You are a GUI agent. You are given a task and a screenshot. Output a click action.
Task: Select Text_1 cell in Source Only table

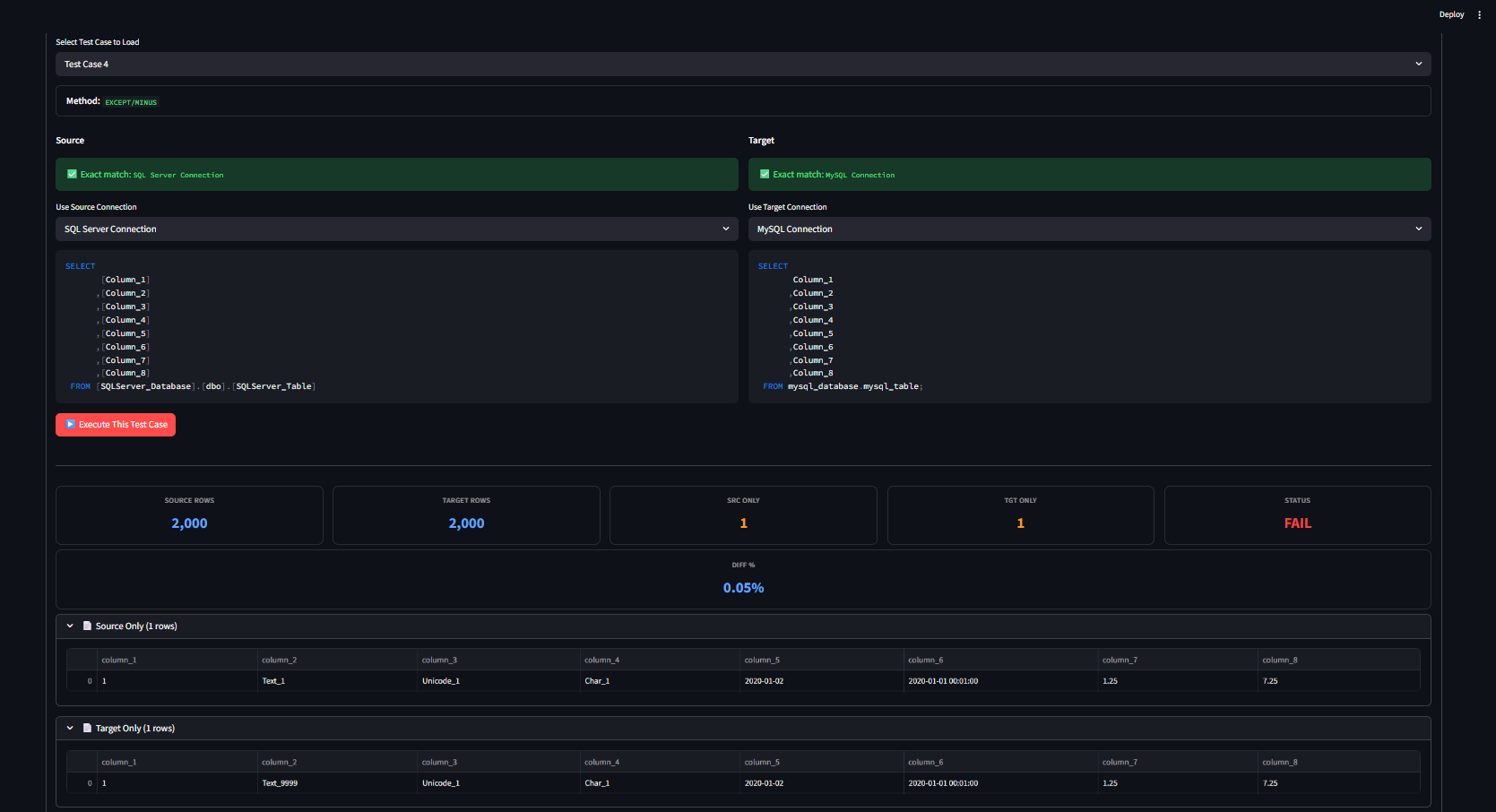click(x=273, y=681)
